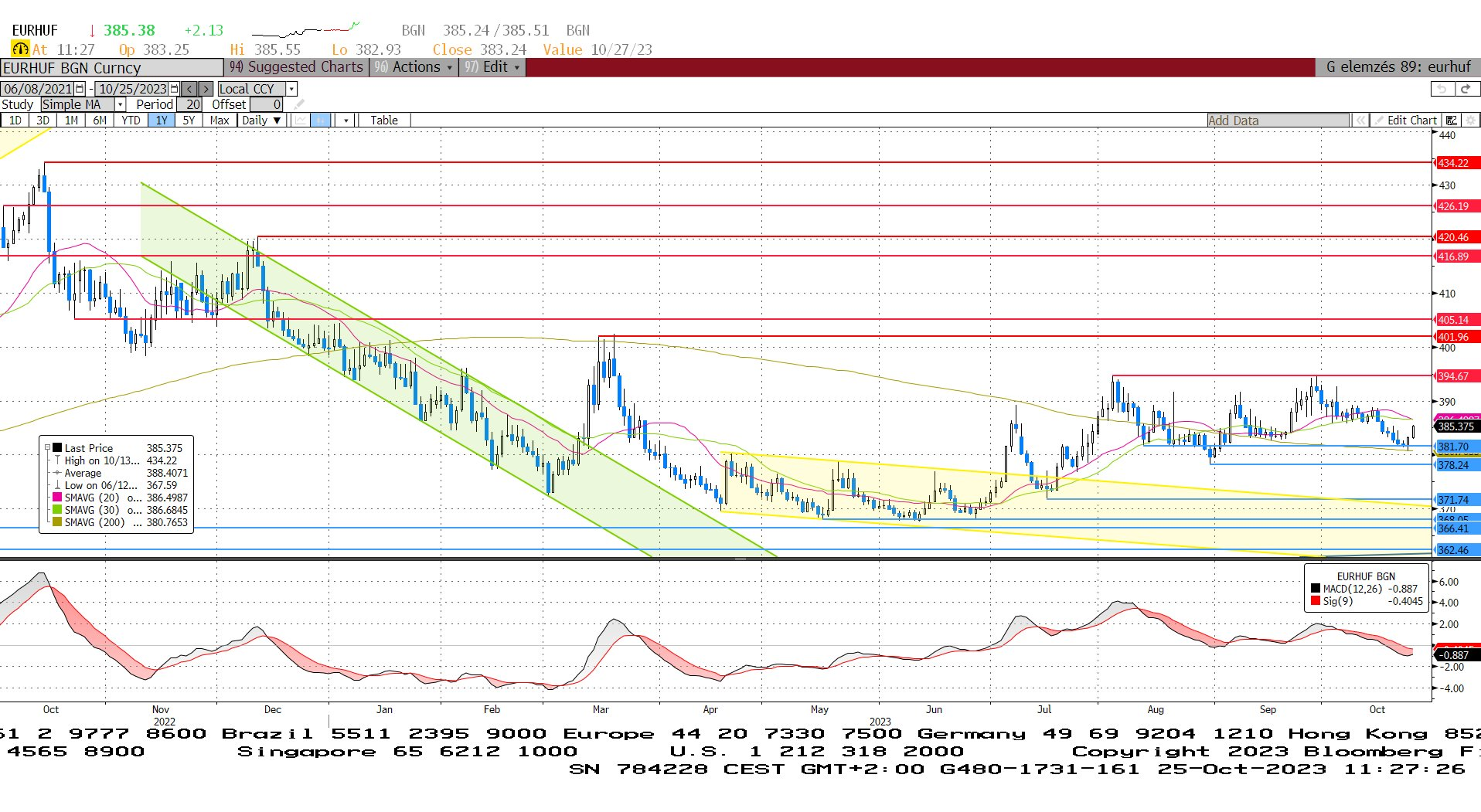Click the intraday sparkline next to +2.13
This screenshot has width=1481, height=812.
click(x=305, y=30)
